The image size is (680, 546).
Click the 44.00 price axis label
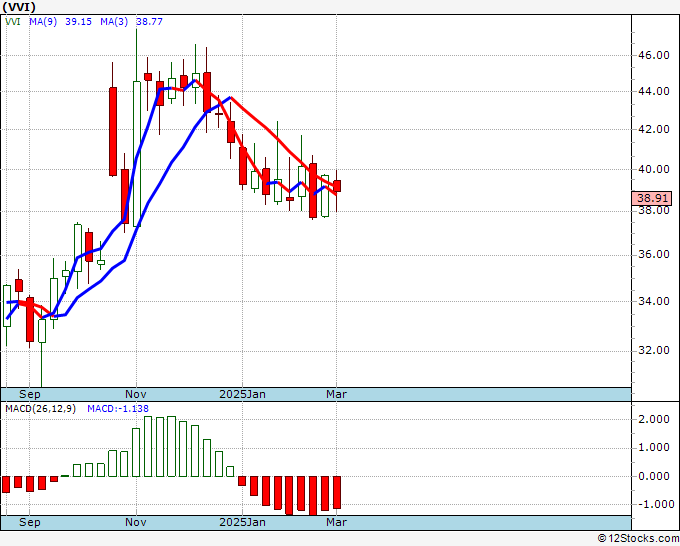point(654,91)
